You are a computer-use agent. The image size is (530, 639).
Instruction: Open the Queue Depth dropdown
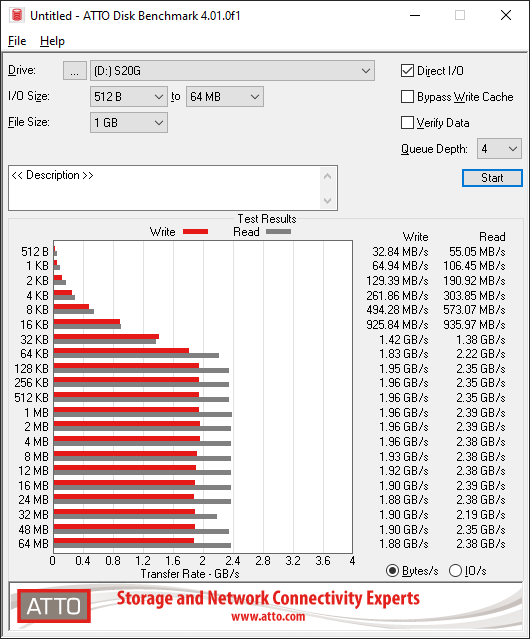(x=499, y=149)
